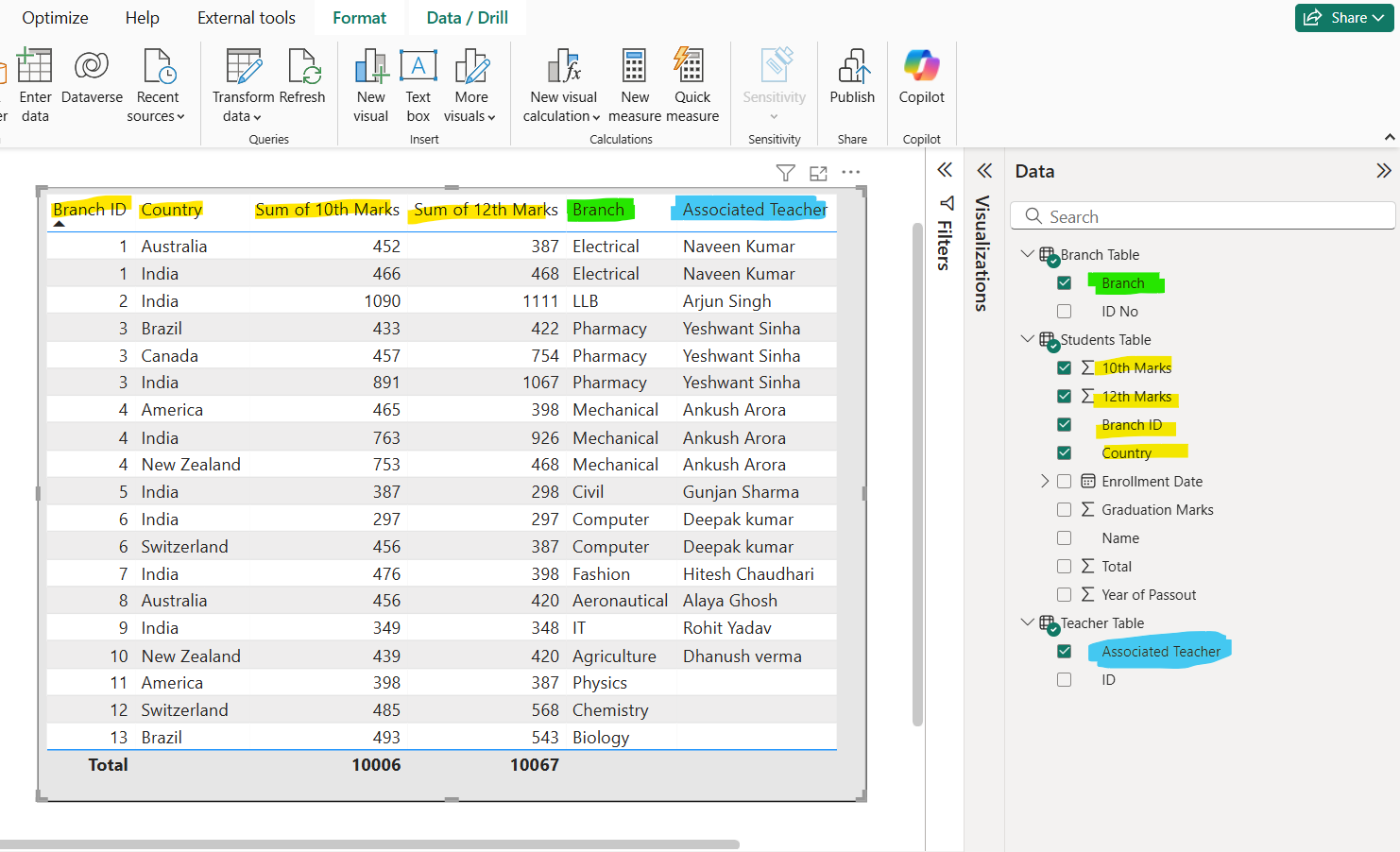This screenshot has width=1400, height=852.
Task: Collapse the Students Table tree
Action: click(1027, 339)
